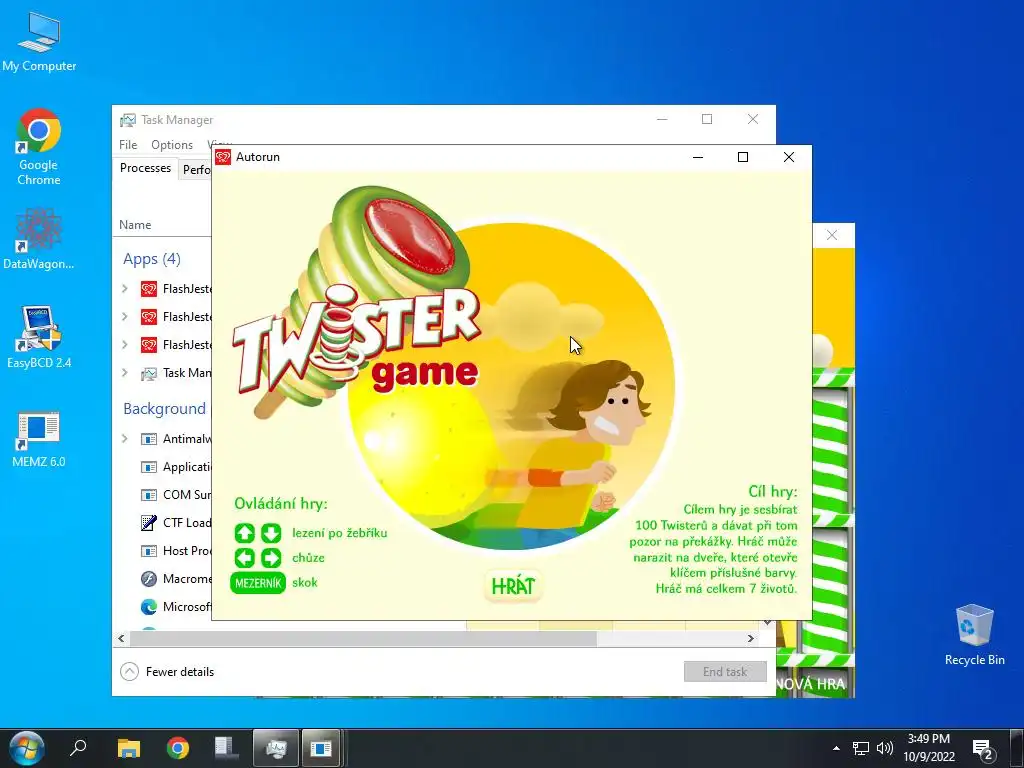The image size is (1024, 768).
Task: Select the MEMZ 6.0 desktop shortcut
Action: click(x=39, y=440)
